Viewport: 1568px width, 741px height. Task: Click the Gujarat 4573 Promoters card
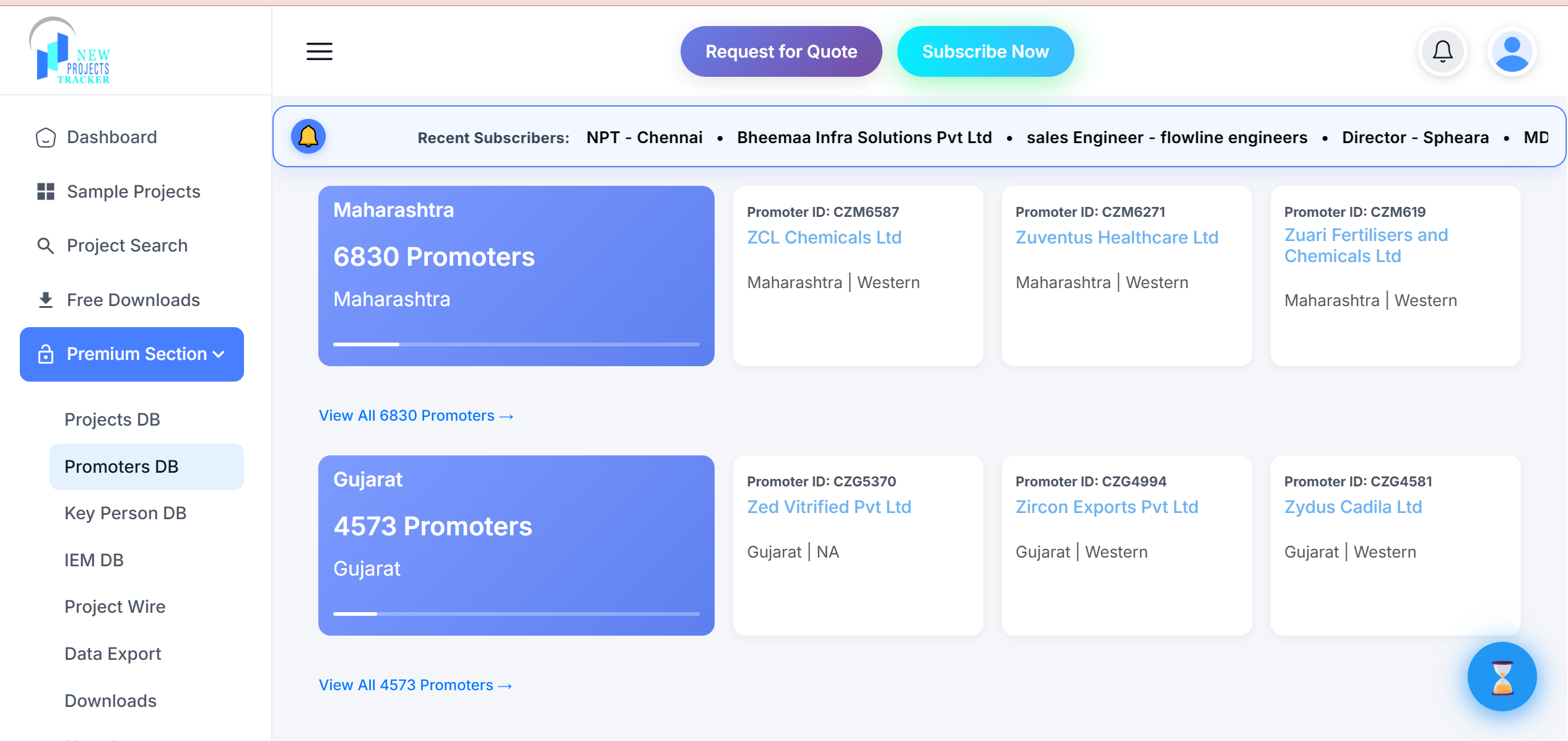(x=516, y=545)
